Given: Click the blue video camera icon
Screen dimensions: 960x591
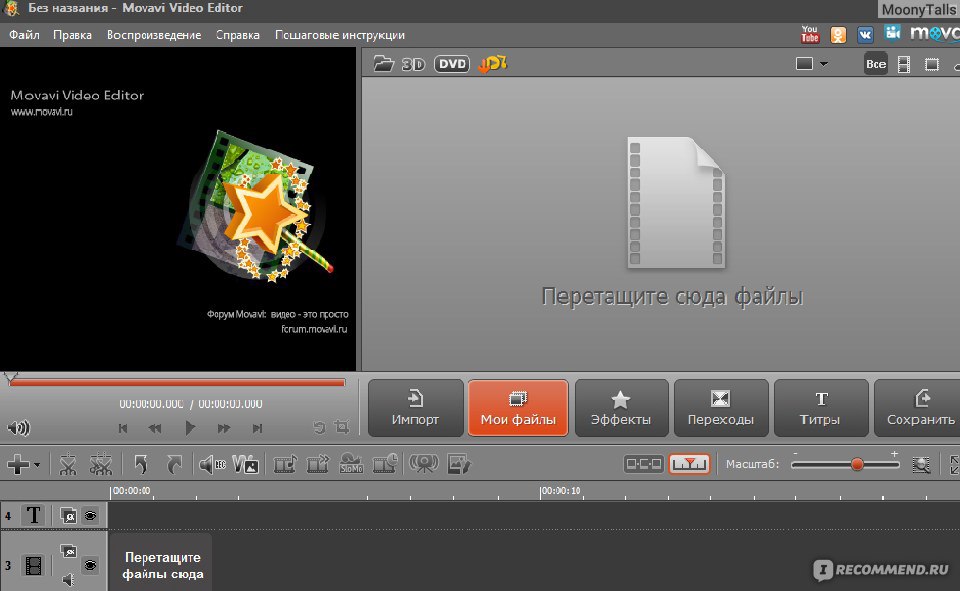Looking at the screenshot, I should pos(892,32).
